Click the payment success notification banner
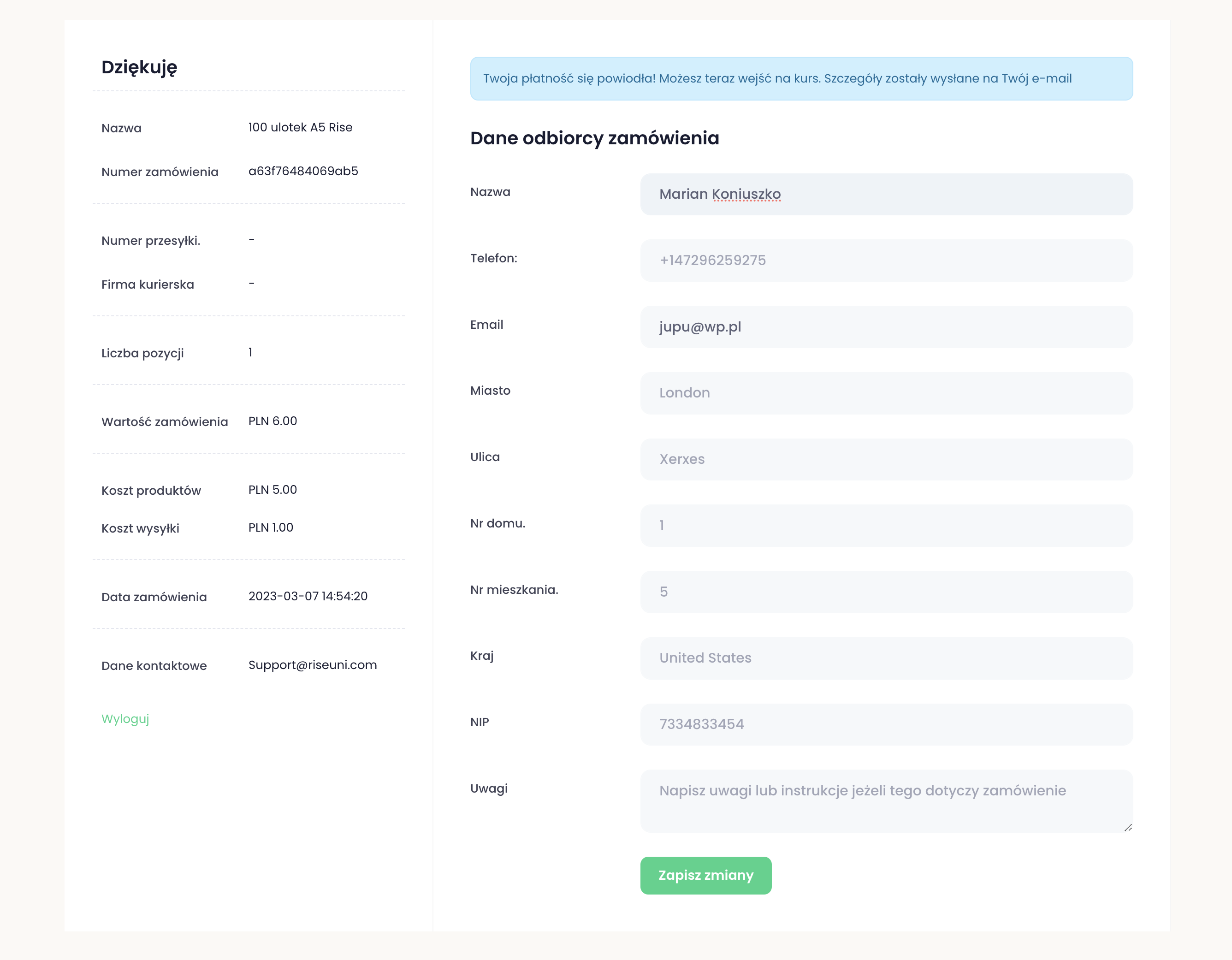This screenshot has height=960, width=1232. (801, 78)
